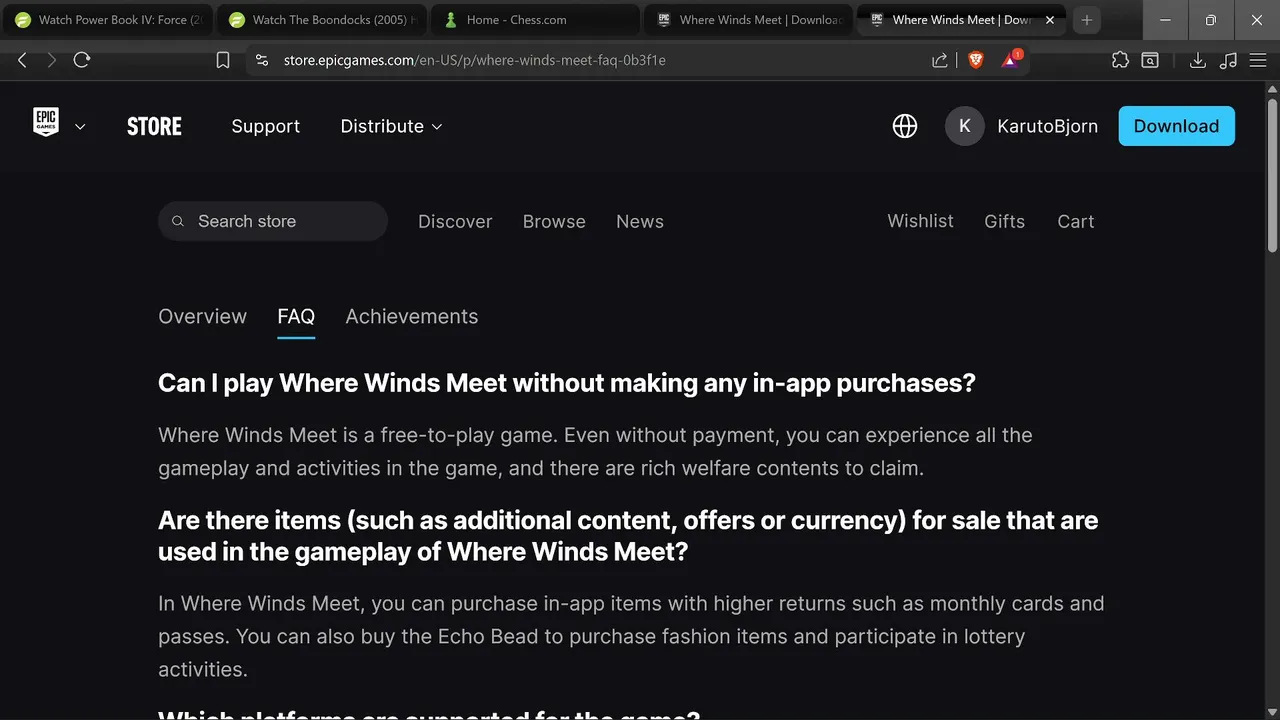1280x720 pixels.
Task: Click the page vertical scrollbar
Action: coord(1272,175)
